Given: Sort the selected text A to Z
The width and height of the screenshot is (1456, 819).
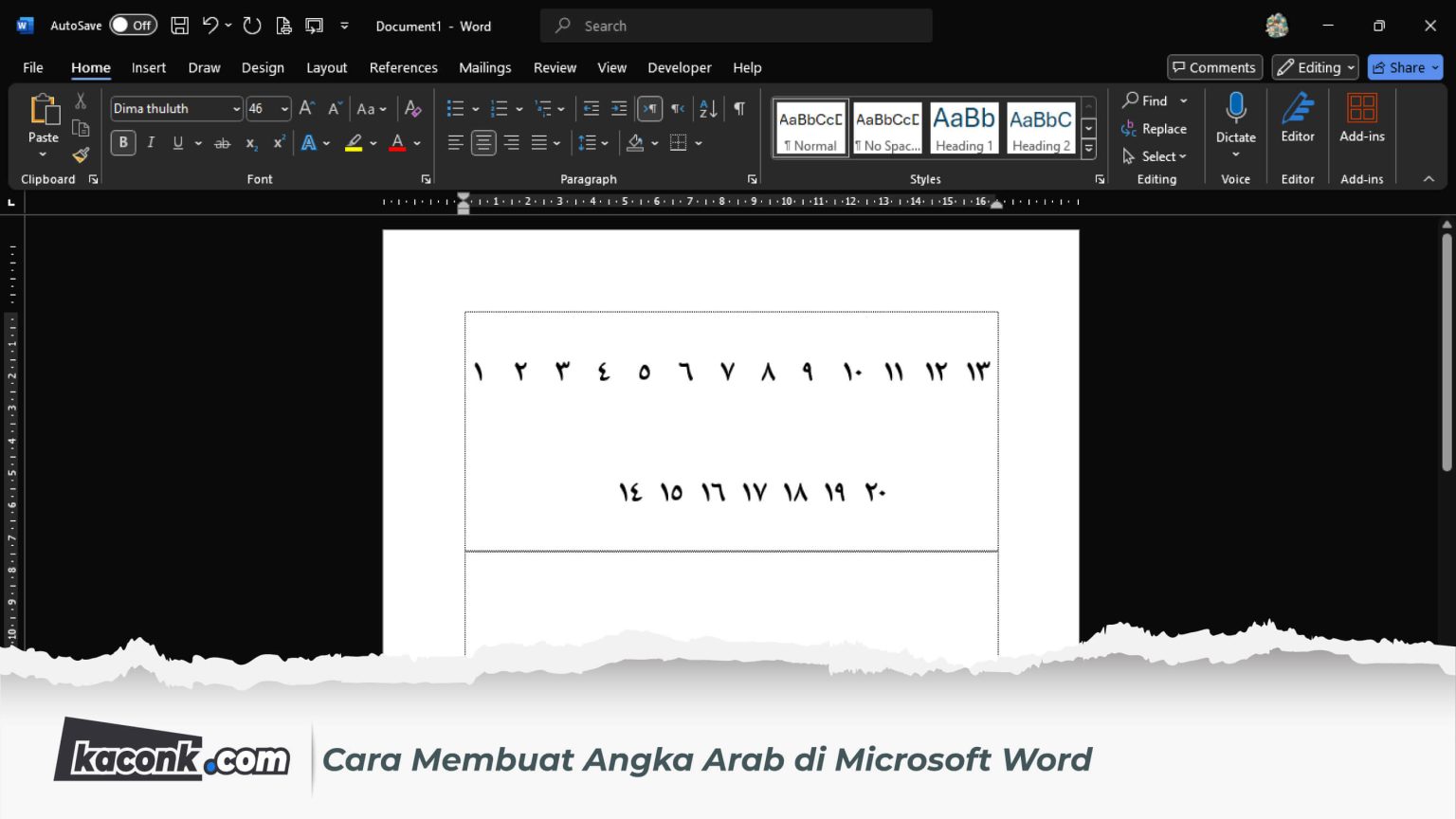Looking at the screenshot, I should [708, 108].
